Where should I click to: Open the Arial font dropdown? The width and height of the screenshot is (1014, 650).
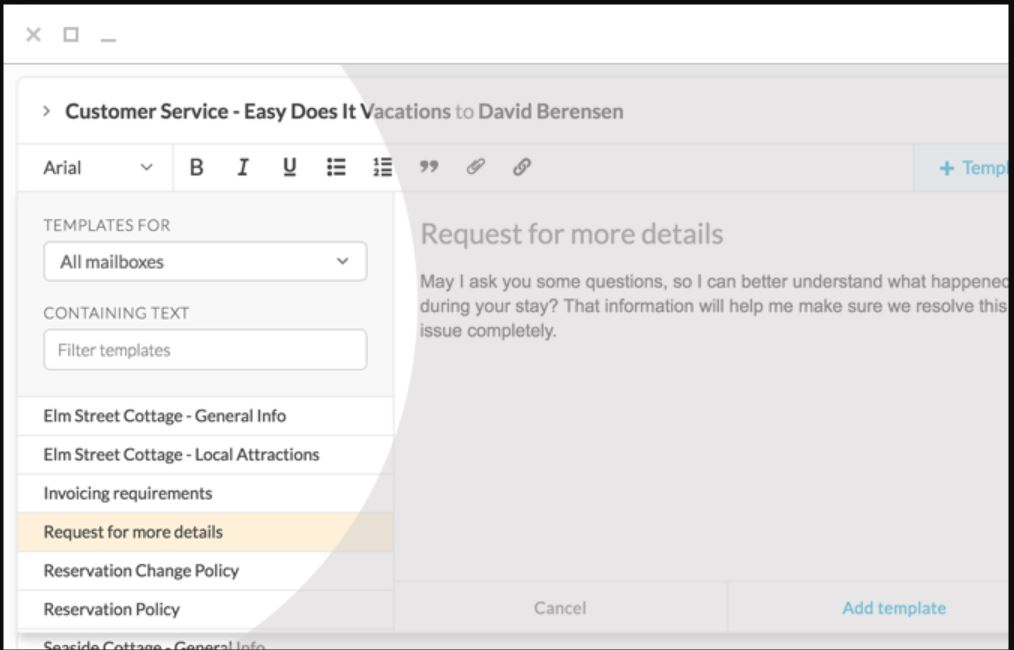click(x=96, y=168)
